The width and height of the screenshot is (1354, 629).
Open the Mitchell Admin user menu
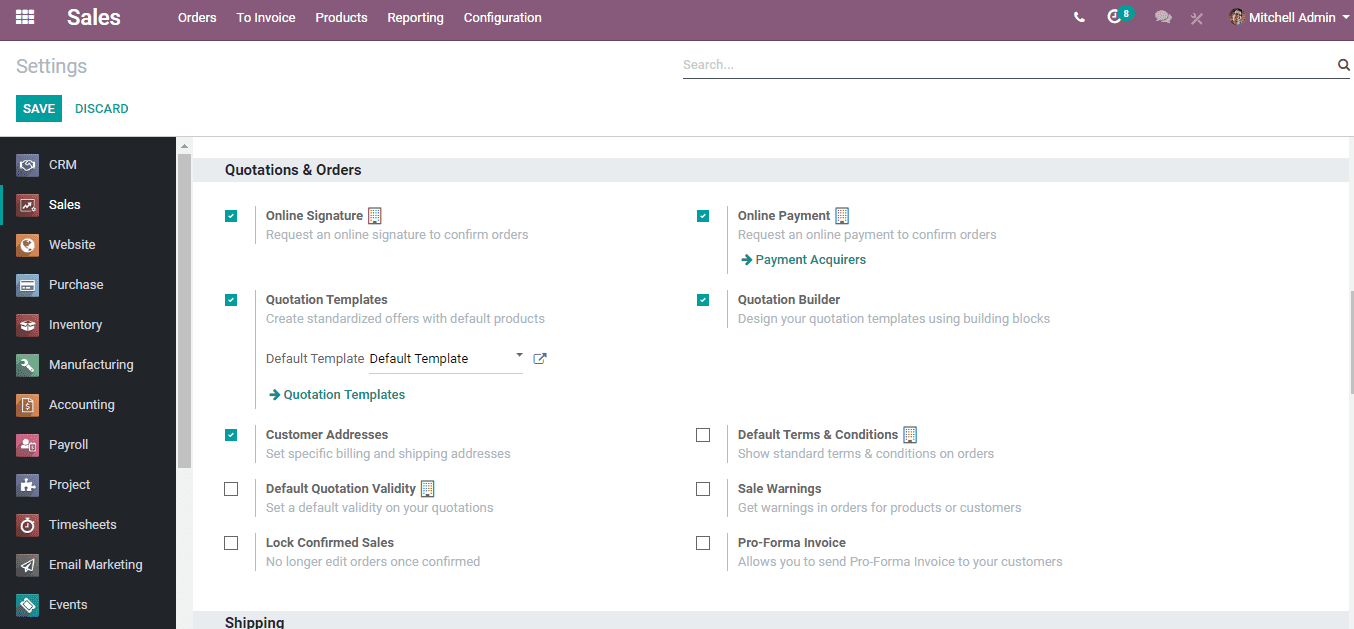click(x=1290, y=17)
